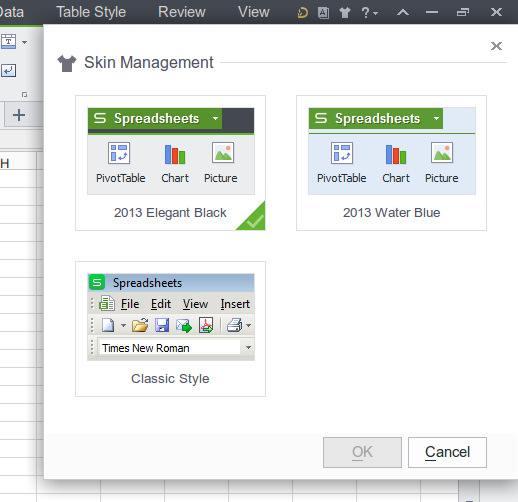
Task: Confirm with the OK button
Action: (x=362, y=452)
